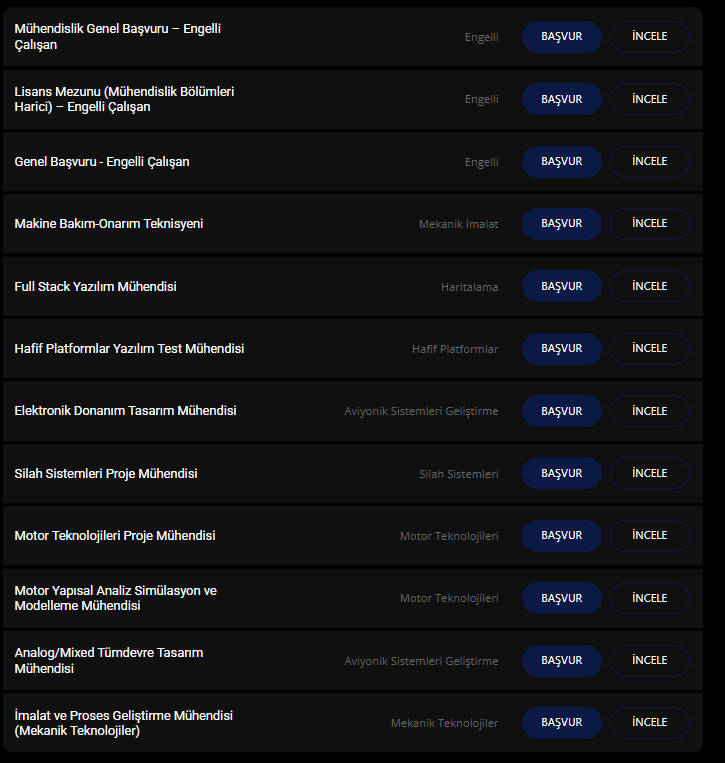This screenshot has width=725, height=763.
Task: Click BAŞVUR for Hafif Platformlar Yazılım Test Mühendisi
Action: click(x=561, y=349)
